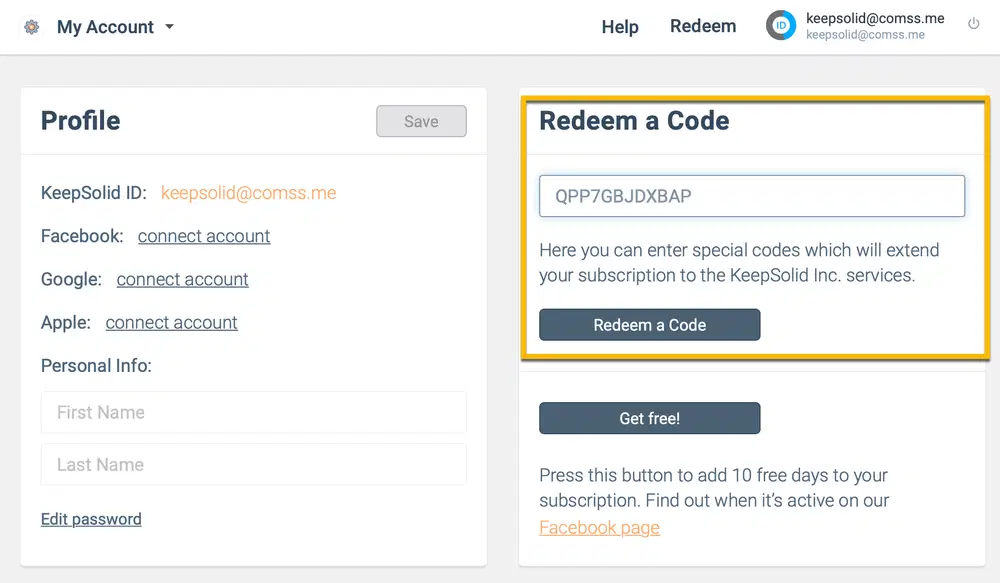This screenshot has width=1000, height=583.
Task: Click the Redeem a Code heading
Action: [x=634, y=121]
